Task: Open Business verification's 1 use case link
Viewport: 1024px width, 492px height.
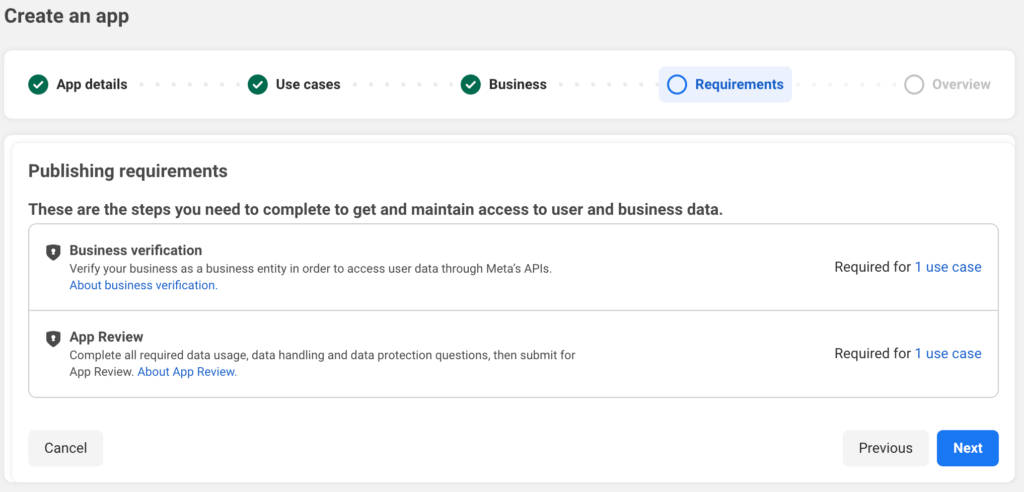Action: tap(948, 267)
